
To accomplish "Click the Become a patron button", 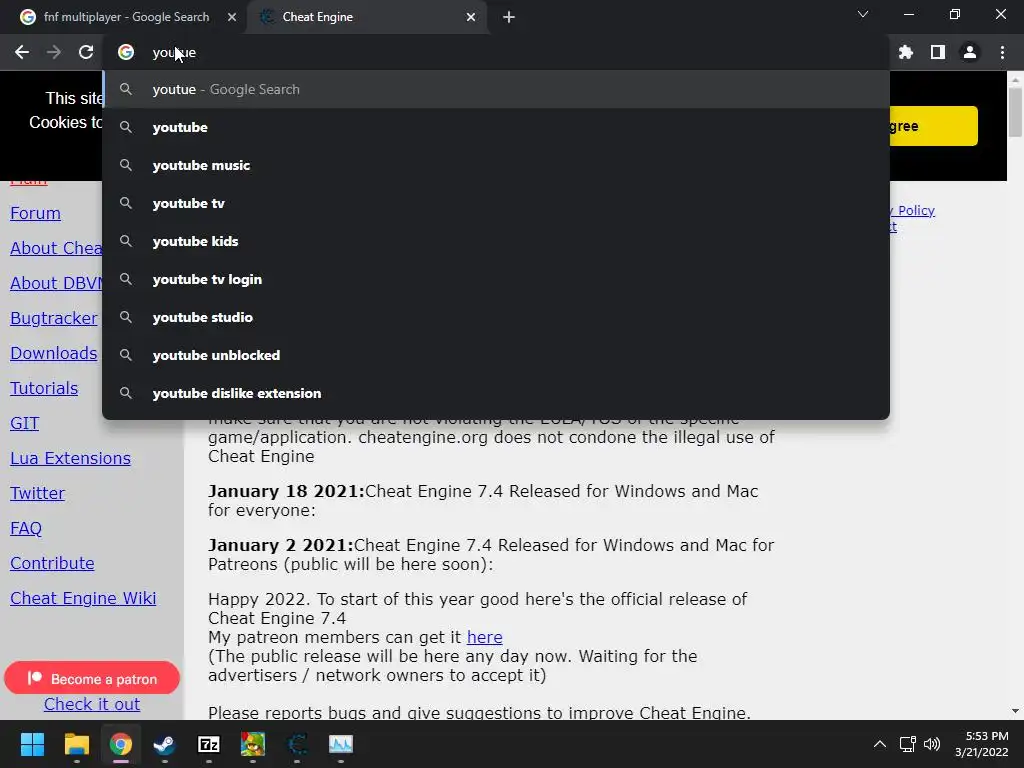I will [91, 679].
